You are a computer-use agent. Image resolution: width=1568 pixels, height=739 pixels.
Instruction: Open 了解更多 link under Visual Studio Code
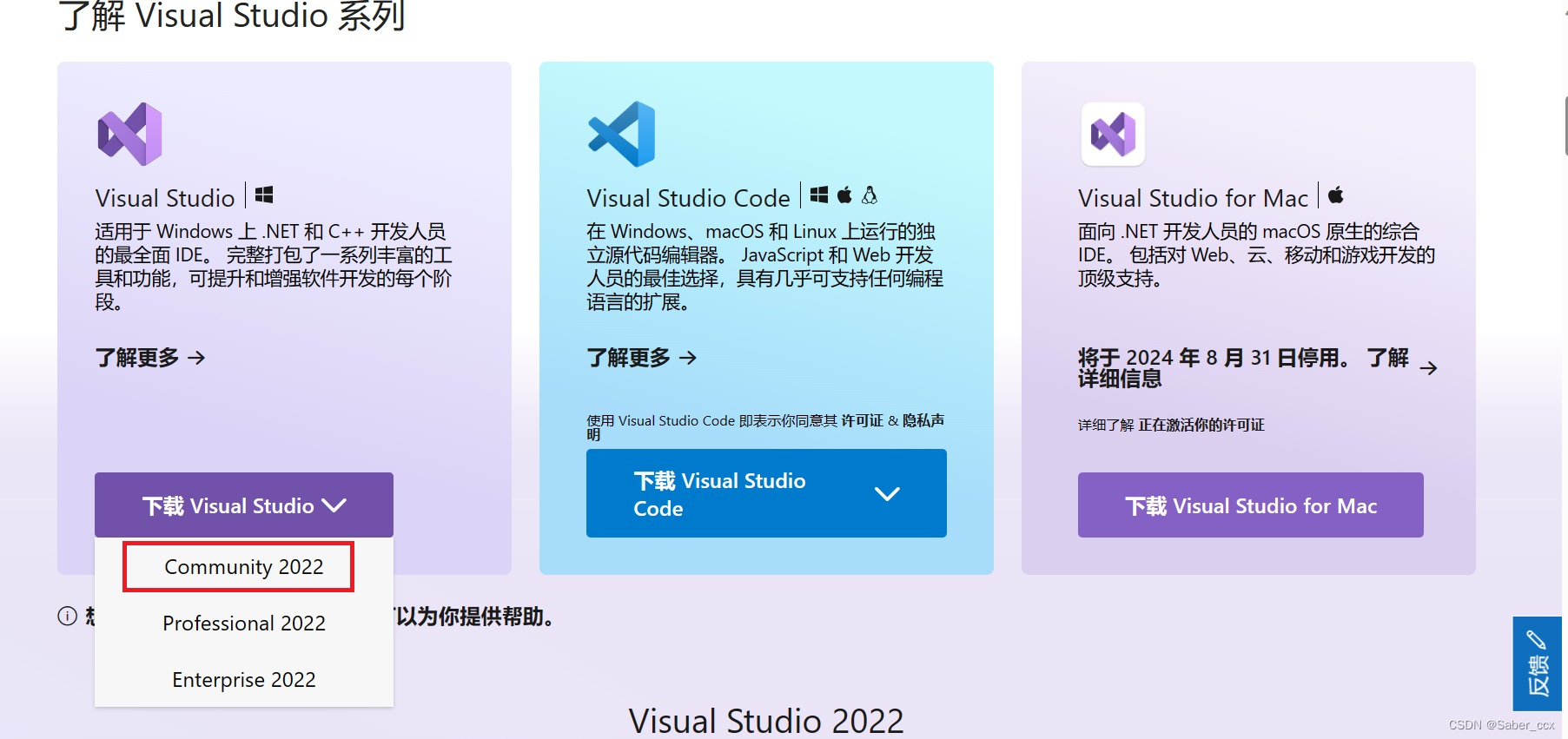(642, 358)
